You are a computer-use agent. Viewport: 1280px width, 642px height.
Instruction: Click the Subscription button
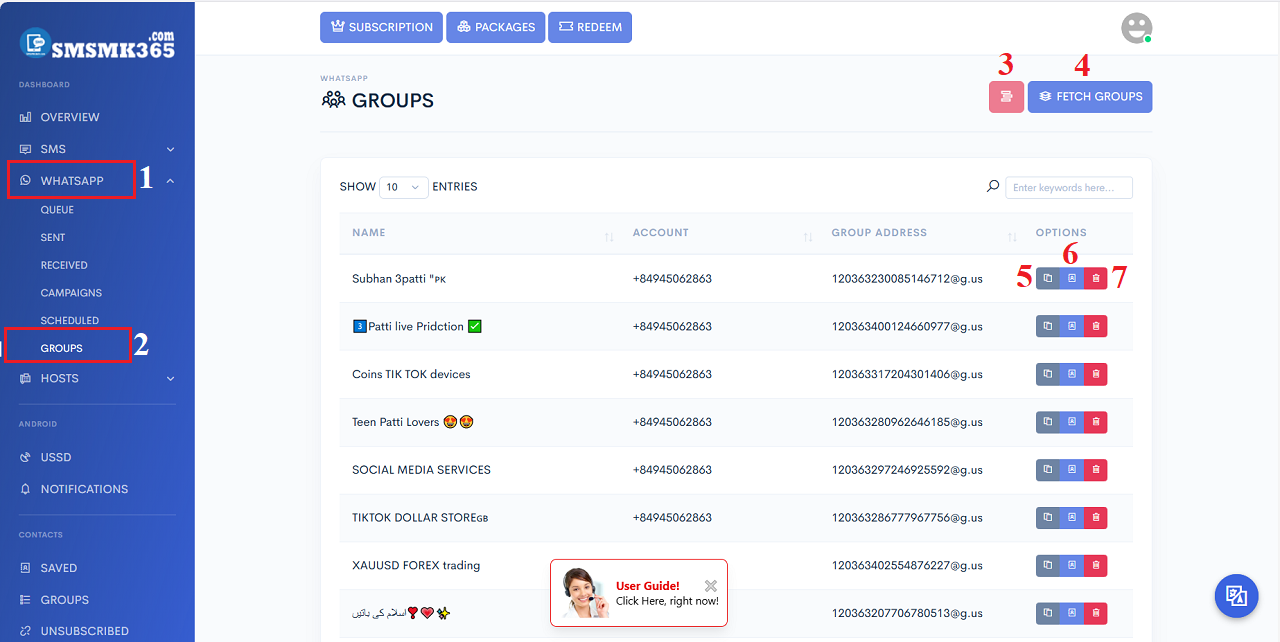381,27
